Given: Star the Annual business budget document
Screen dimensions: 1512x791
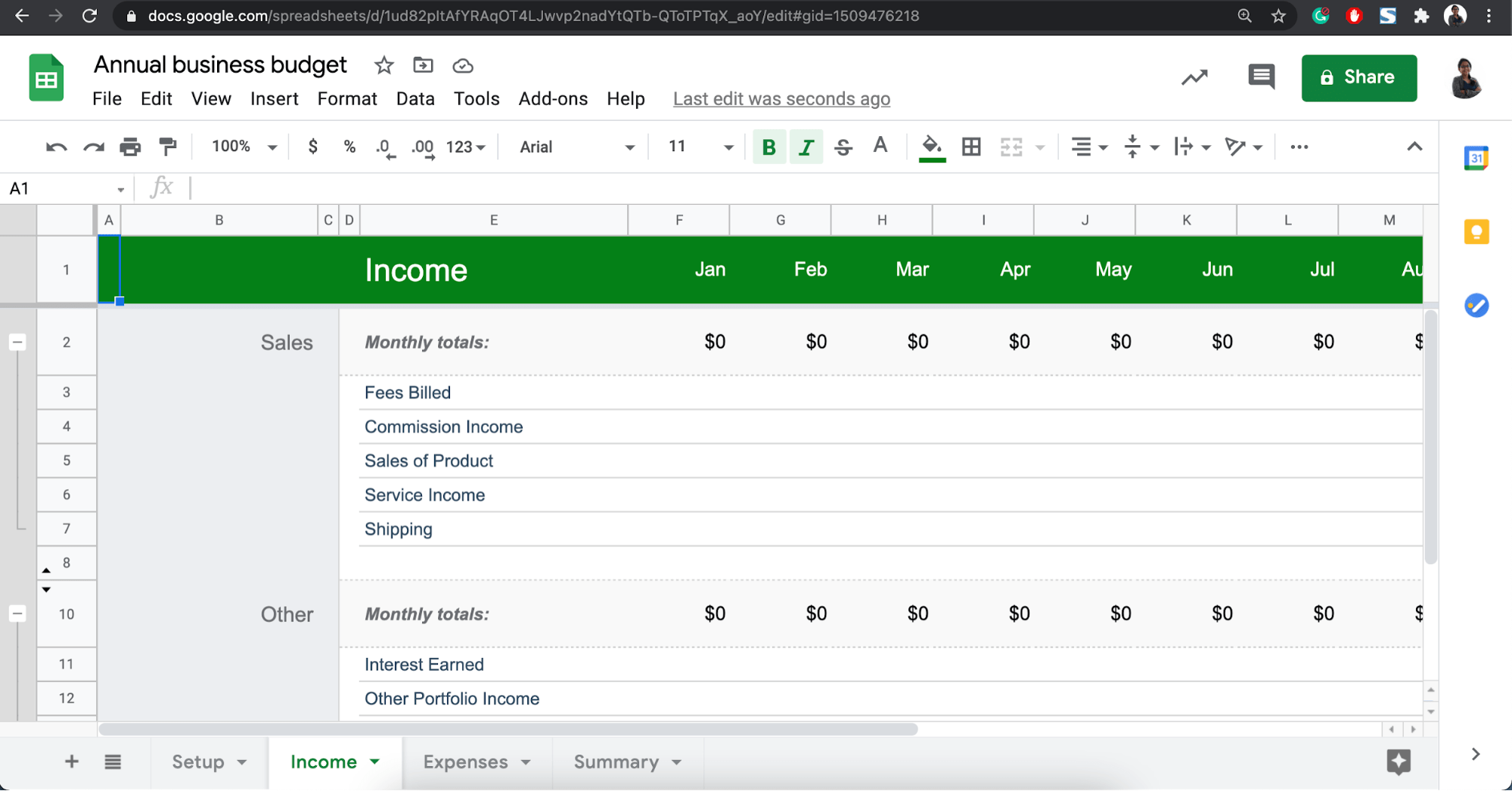Looking at the screenshot, I should point(383,66).
